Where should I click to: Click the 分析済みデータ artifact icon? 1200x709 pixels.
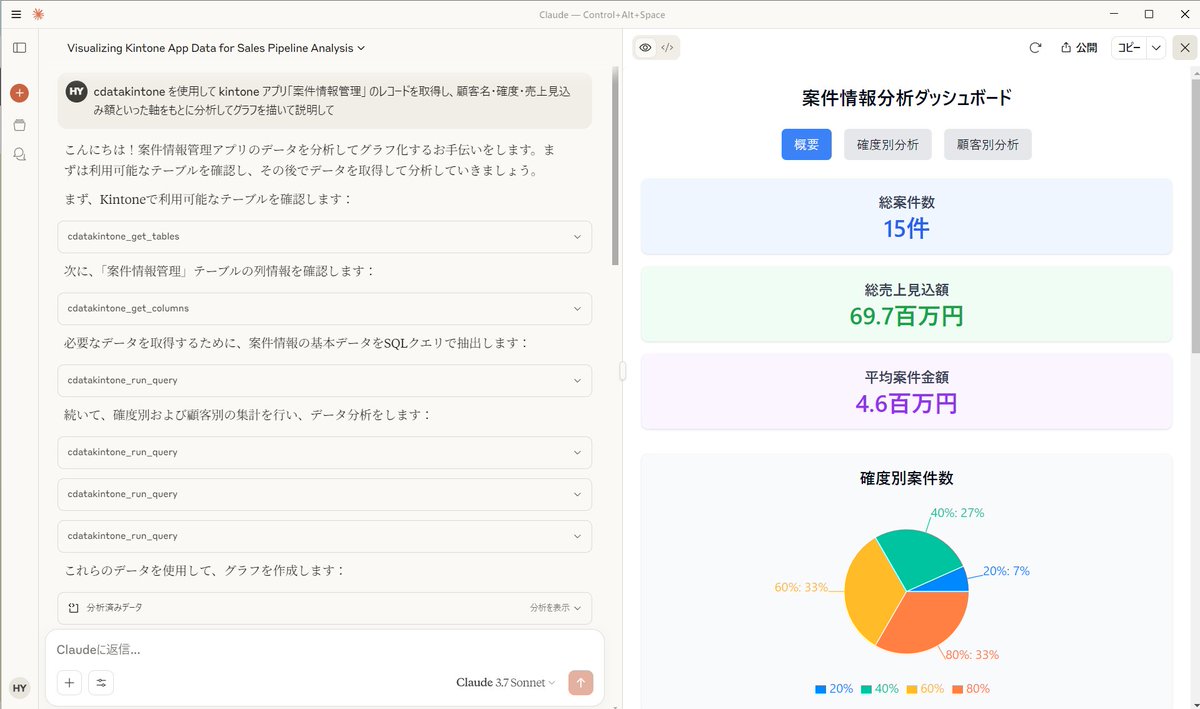tap(73, 607)
